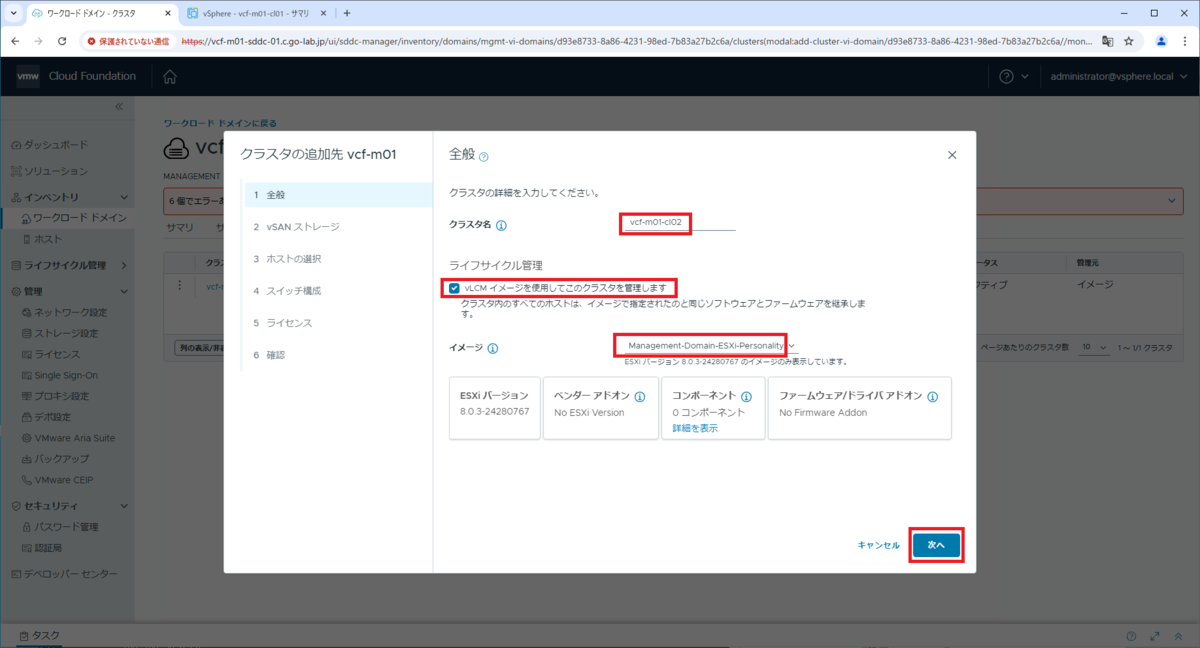The height and width of the screenshot is (648, 1200).
Task: Select wizard step 5 ライセンス
Action: coord(336,323)
